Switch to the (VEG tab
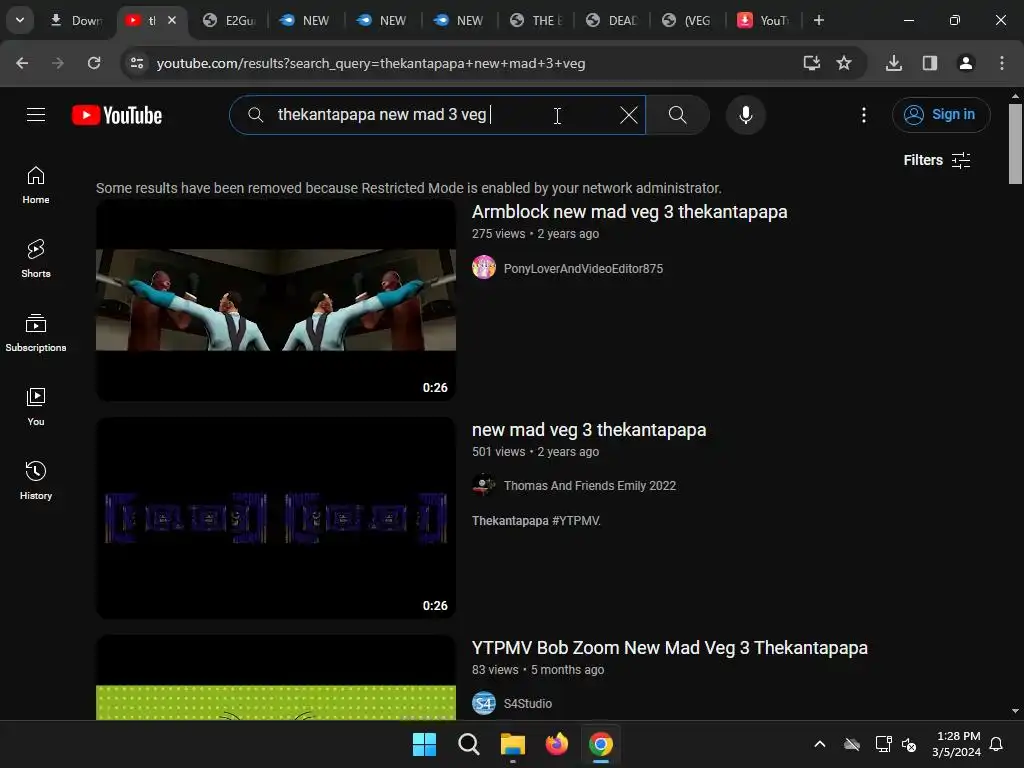Image resolution: width=1024 pixels, height=768 pixels. coord(687,21)
